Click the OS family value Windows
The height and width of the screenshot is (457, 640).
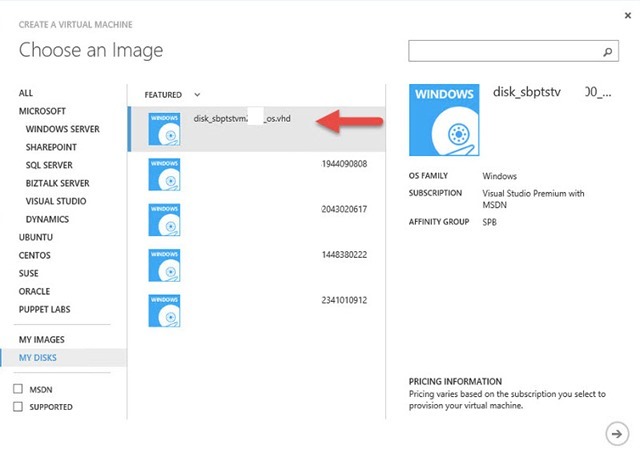coord(499,176)
